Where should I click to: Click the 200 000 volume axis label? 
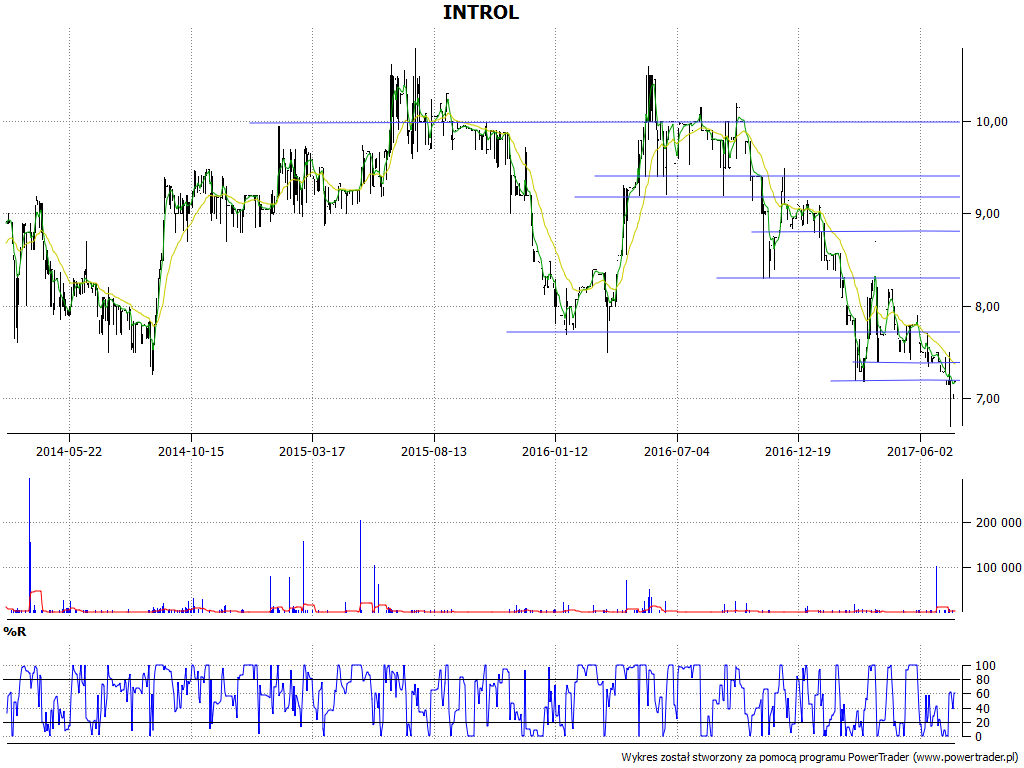click(x=999, y=522)
